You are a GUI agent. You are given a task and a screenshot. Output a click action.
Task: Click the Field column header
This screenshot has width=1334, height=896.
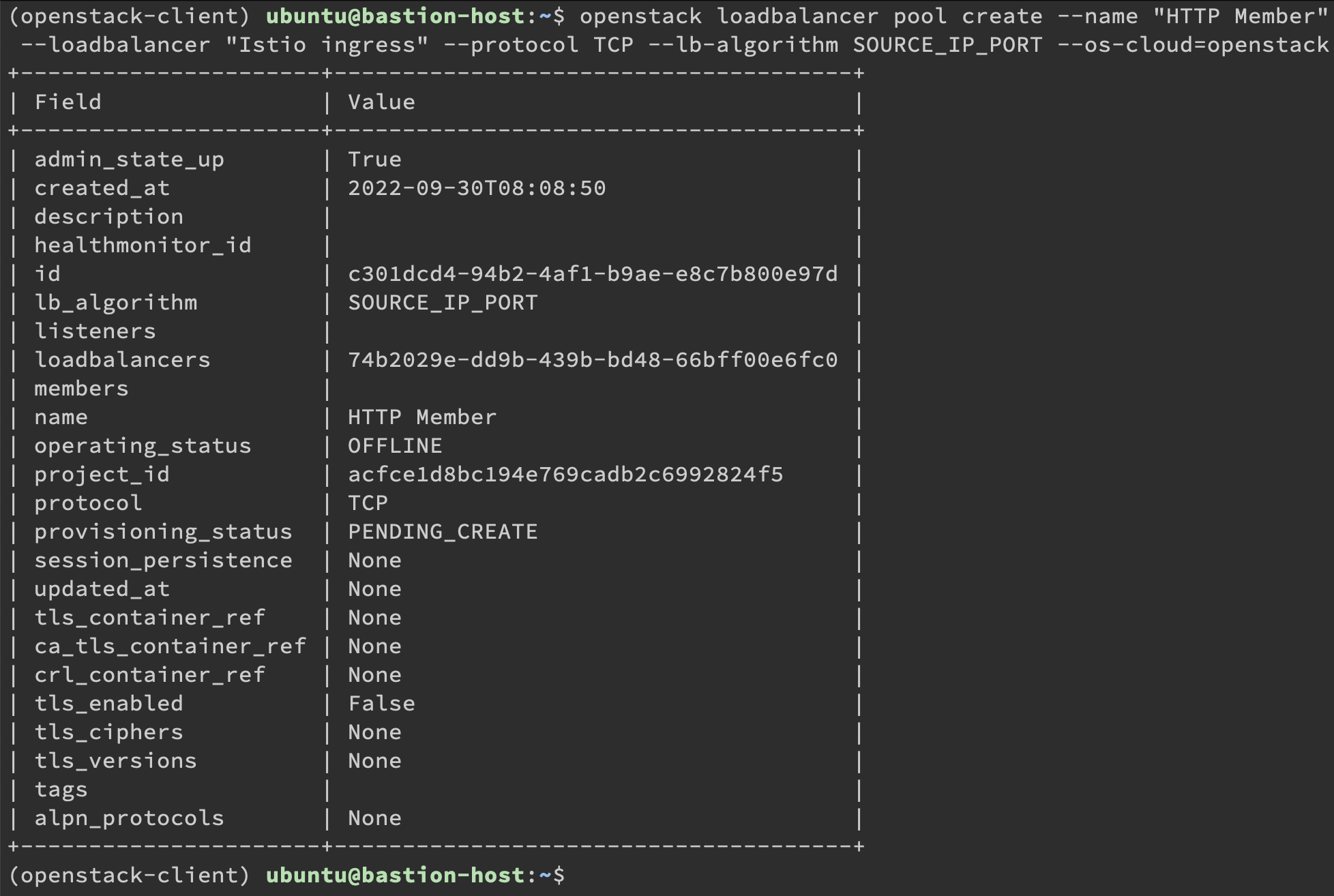pyautogui.click(x=68, y=102)
